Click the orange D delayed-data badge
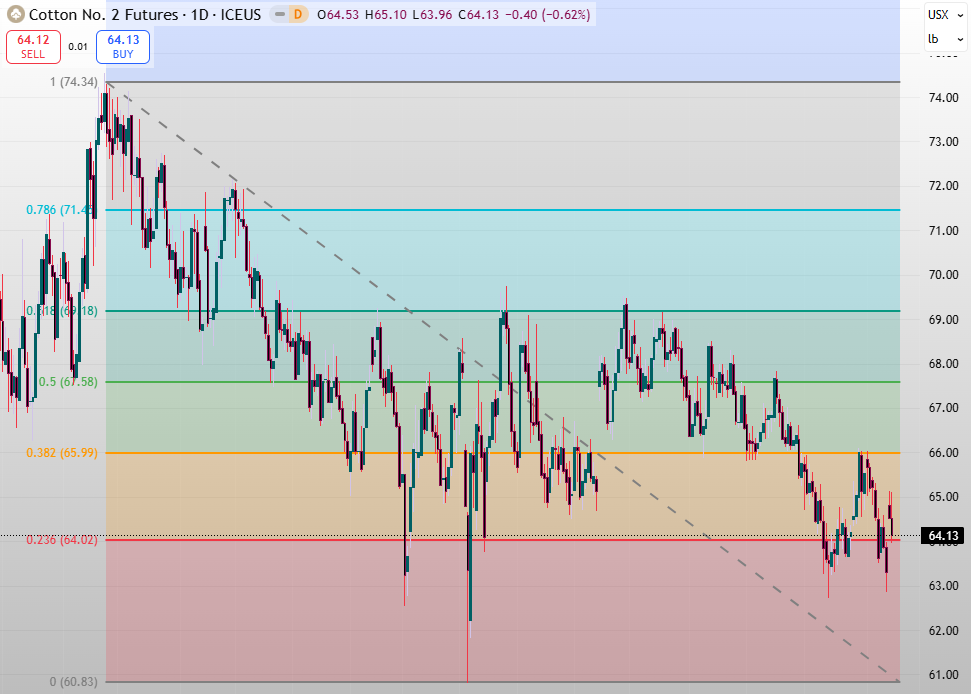This screenshot has height=694, width=971. point(297,15)
